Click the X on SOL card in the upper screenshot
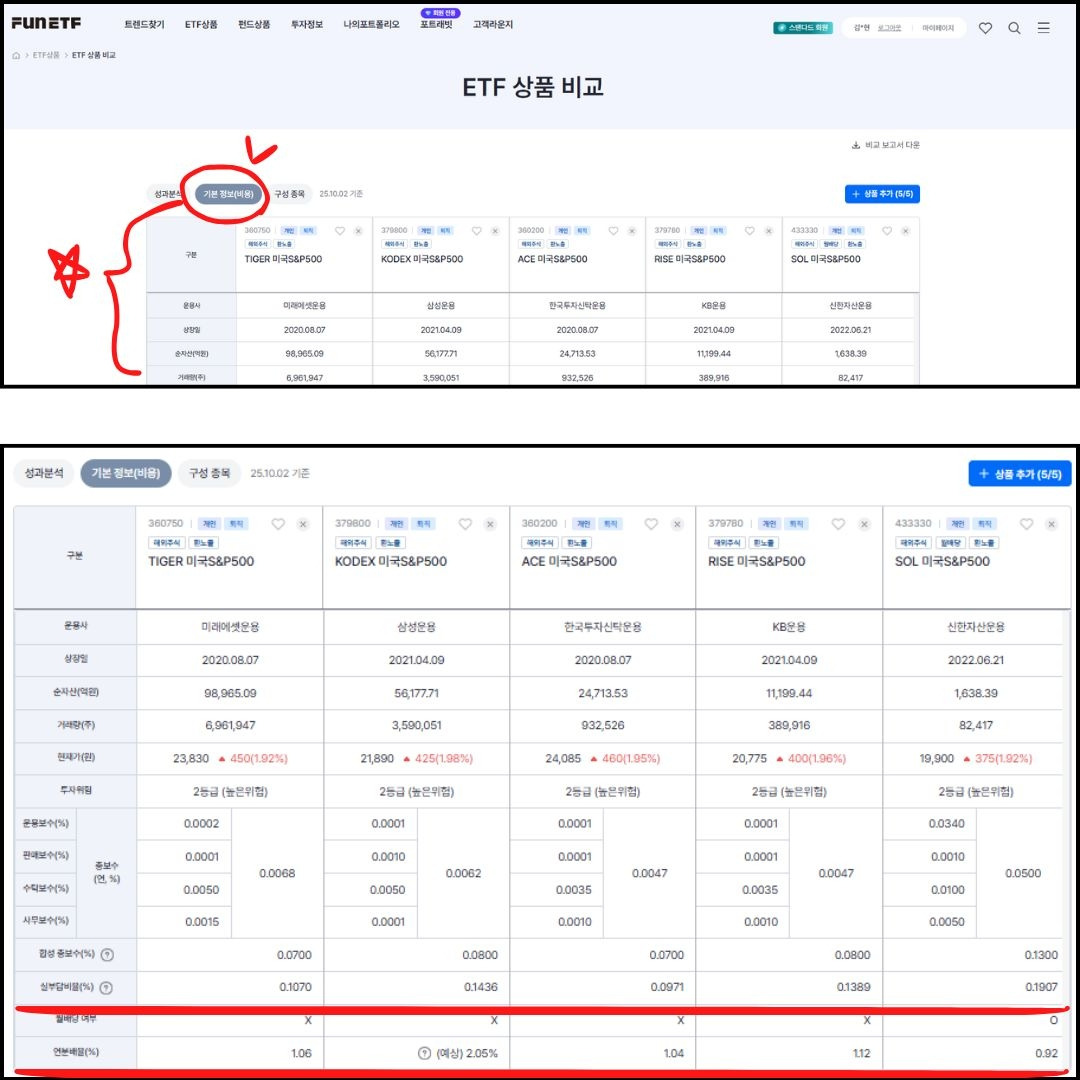Image resolution: width=1080 pixels, height=1080 pixels. point(906,231)
